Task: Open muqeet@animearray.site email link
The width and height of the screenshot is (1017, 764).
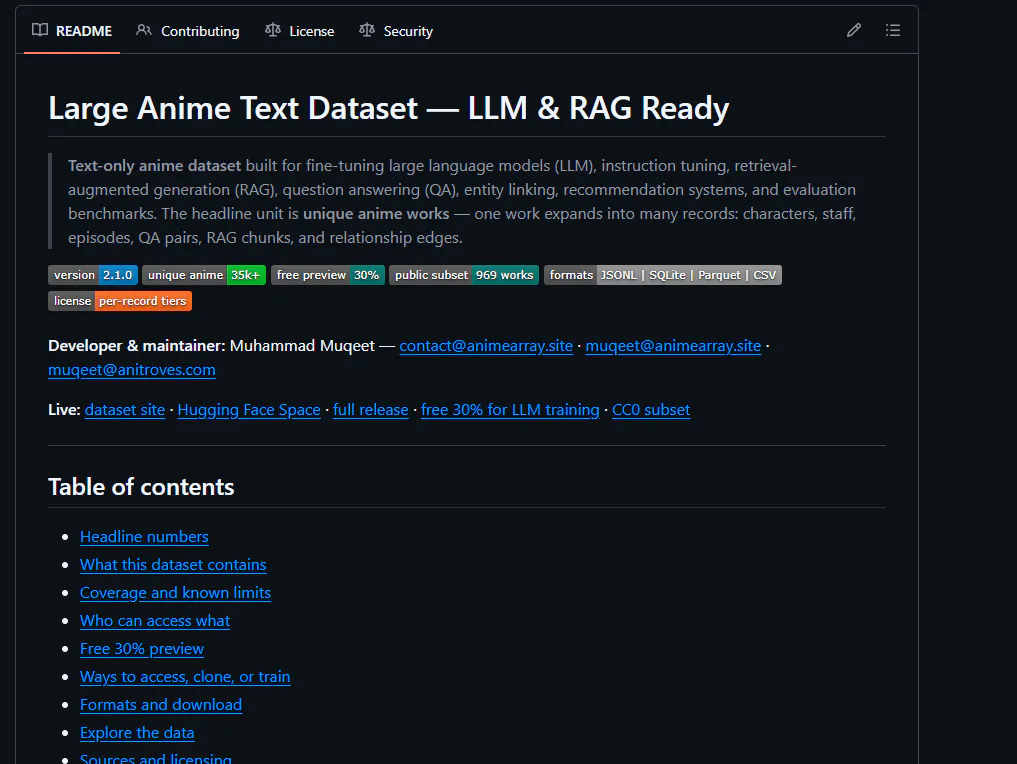Action: pyautogui.click(x=673, y=346)
